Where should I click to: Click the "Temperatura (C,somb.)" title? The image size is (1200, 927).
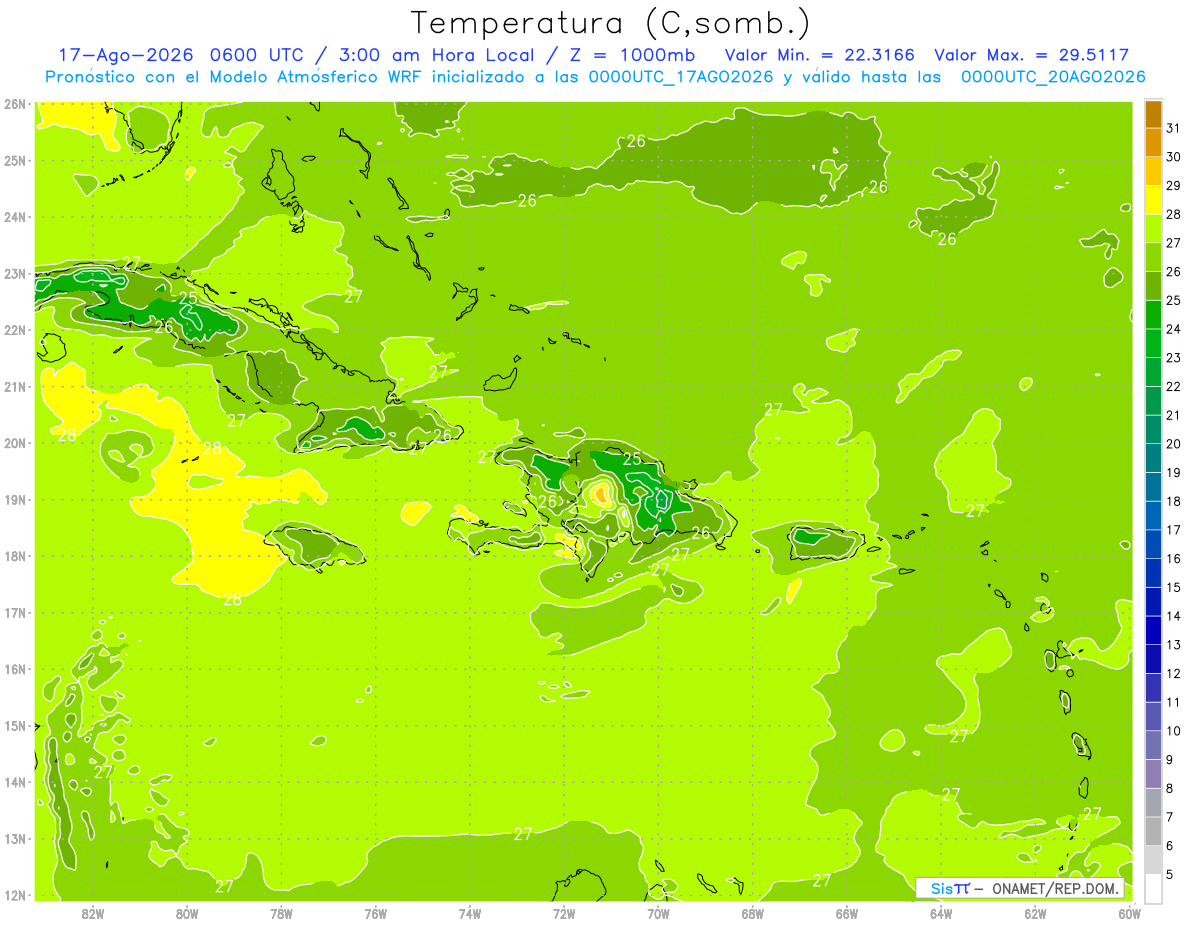click(610, 23)
